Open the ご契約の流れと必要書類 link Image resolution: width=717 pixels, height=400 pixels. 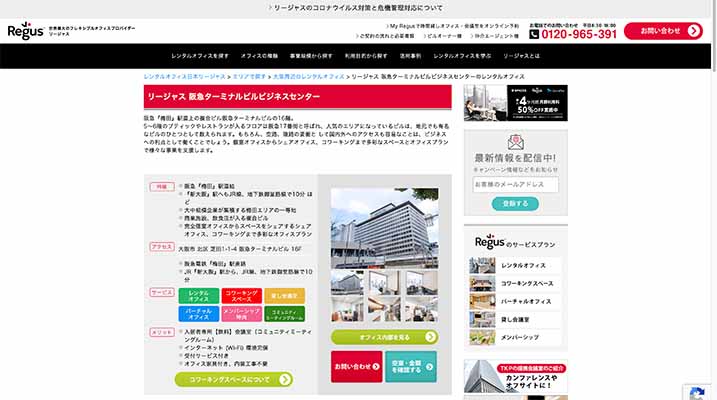(x=385, y=36)
